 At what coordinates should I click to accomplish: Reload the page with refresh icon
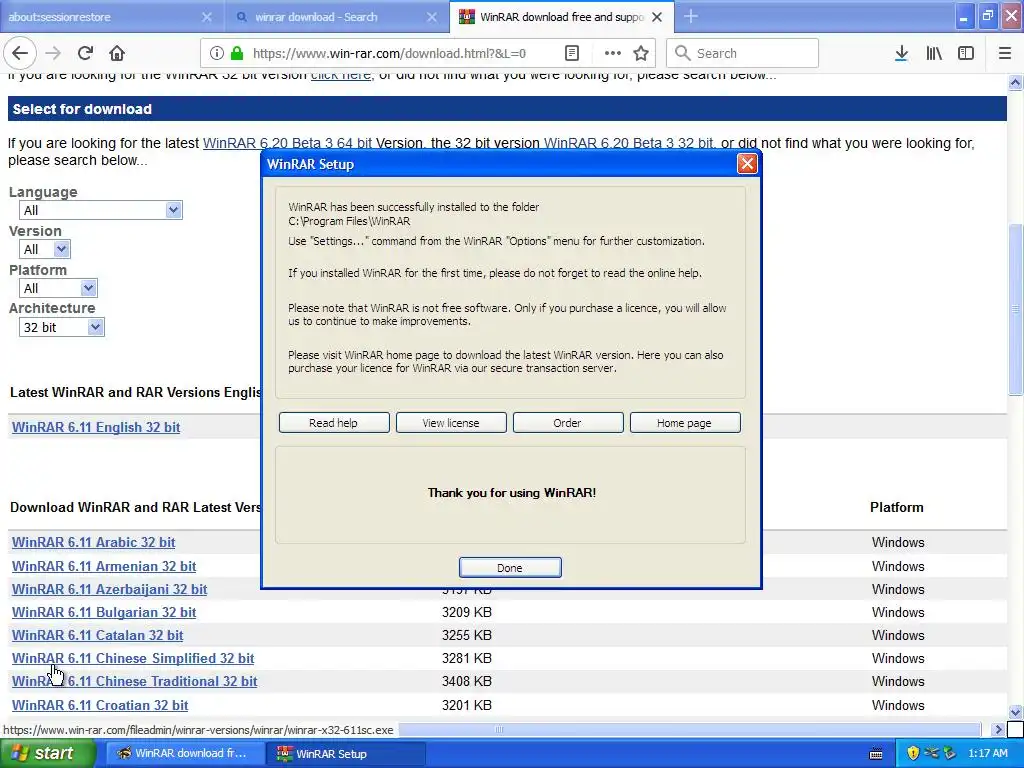pyautogui.click(x=85, y=54)
